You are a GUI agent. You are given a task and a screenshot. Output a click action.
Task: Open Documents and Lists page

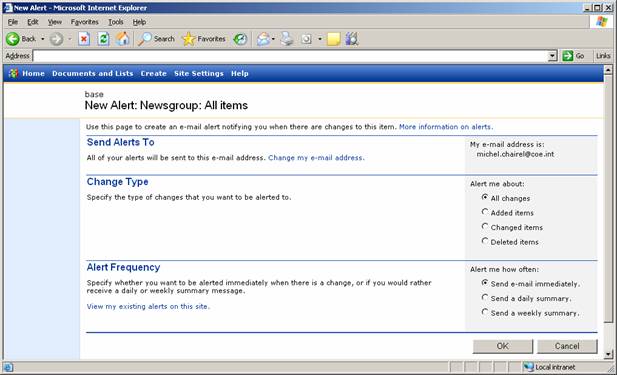pos(92,74)
